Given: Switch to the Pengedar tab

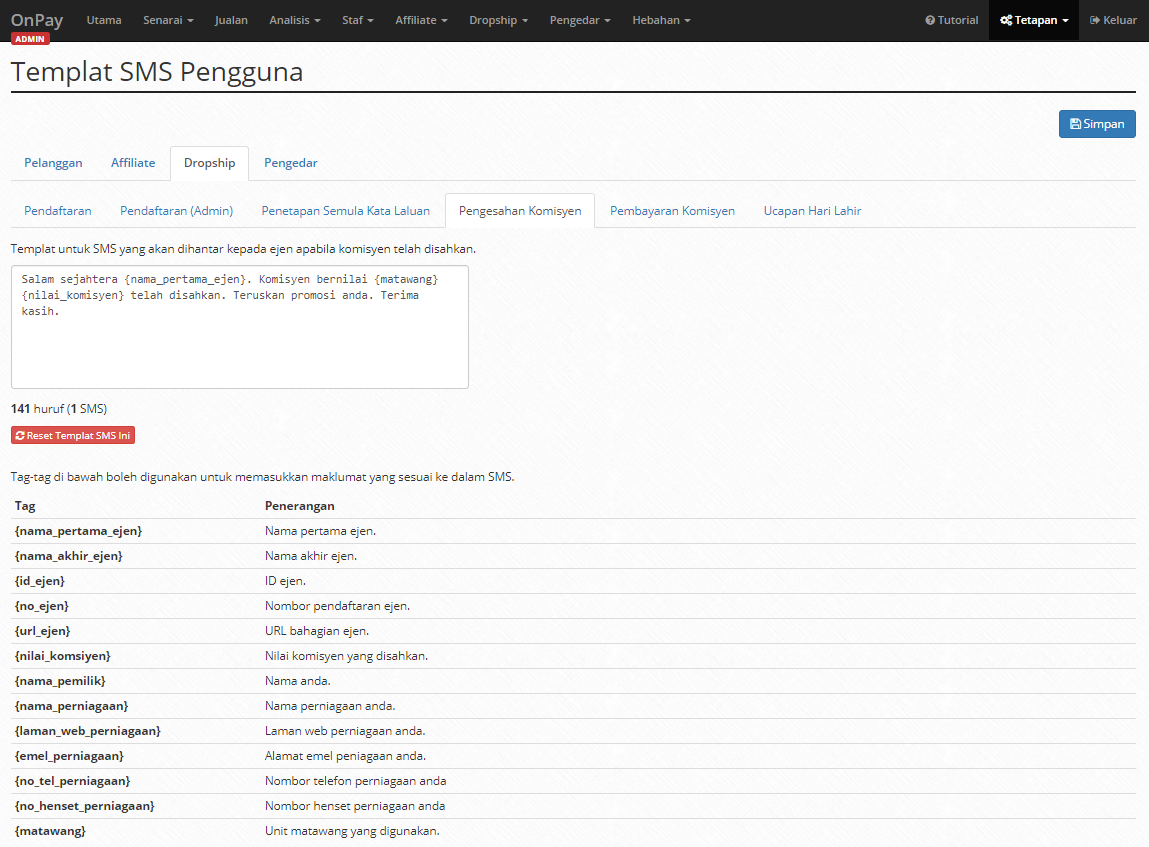Looking at the screenshot, I should (x=291, y=163).
